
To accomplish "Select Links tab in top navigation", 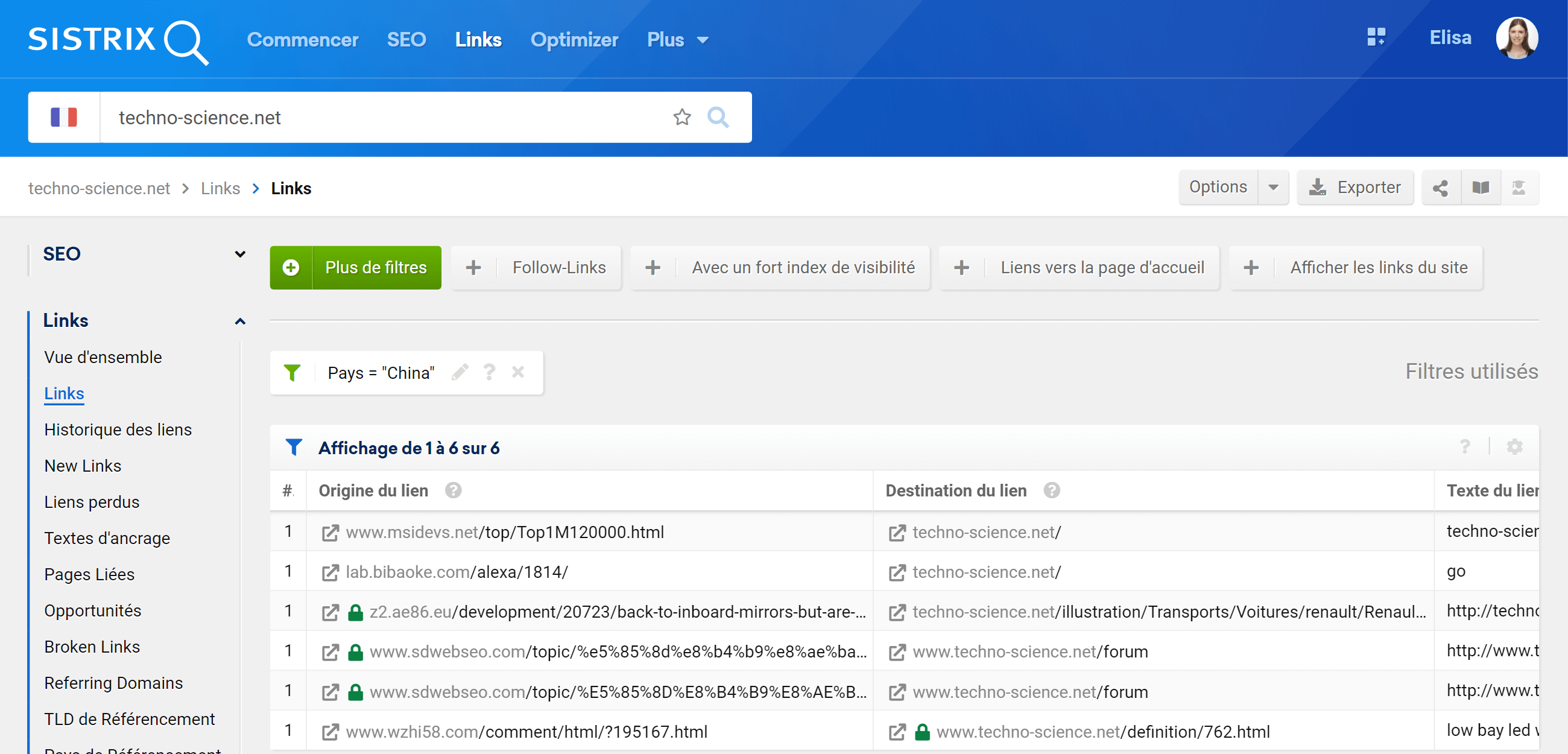I will [478, 40].
